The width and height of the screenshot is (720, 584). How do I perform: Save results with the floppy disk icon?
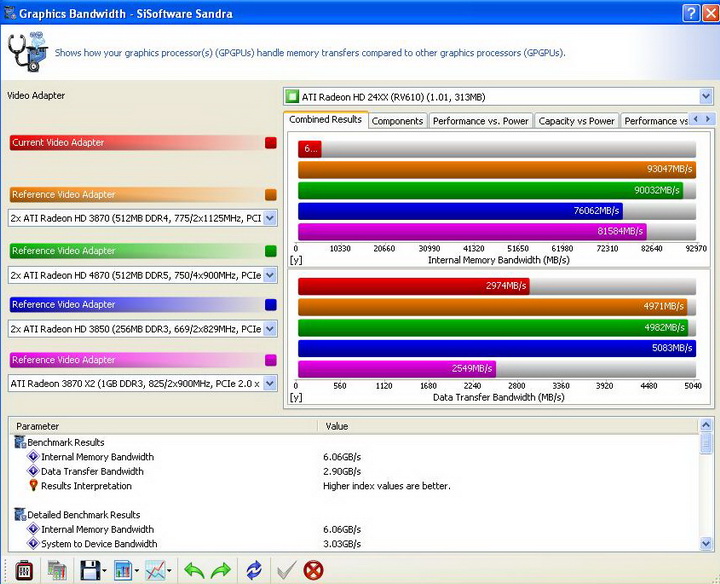(x=90, y=571)
